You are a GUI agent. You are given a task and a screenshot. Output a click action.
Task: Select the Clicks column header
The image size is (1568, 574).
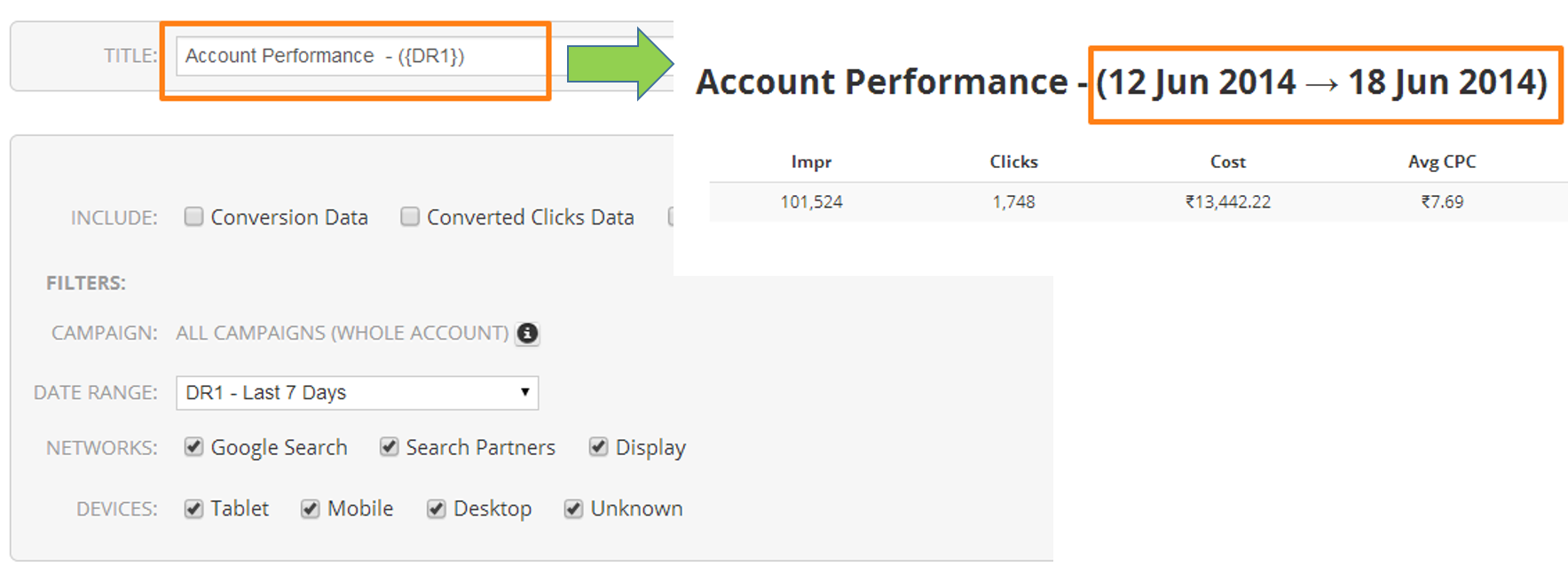pos(1013,162)
